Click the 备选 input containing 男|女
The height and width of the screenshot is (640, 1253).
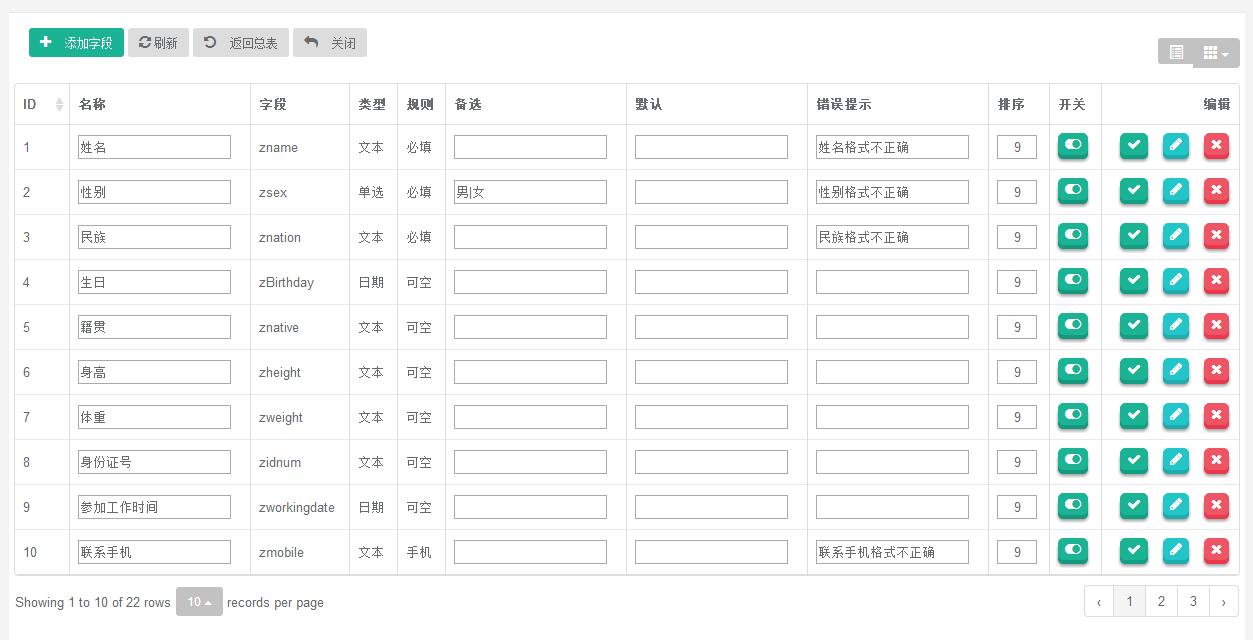pyautogui.click(x=530, y=192)
